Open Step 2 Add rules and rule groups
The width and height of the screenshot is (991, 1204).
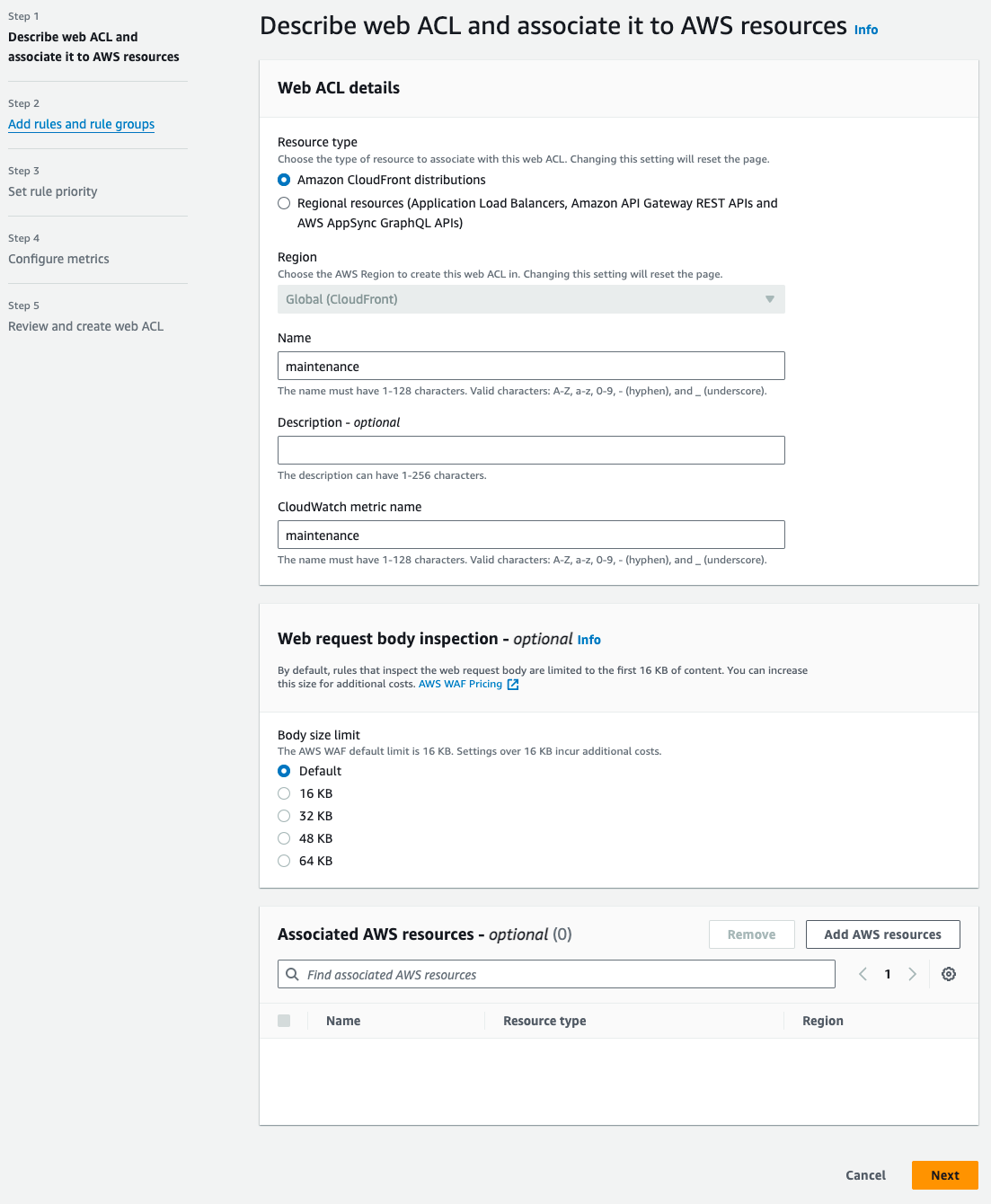81,124
